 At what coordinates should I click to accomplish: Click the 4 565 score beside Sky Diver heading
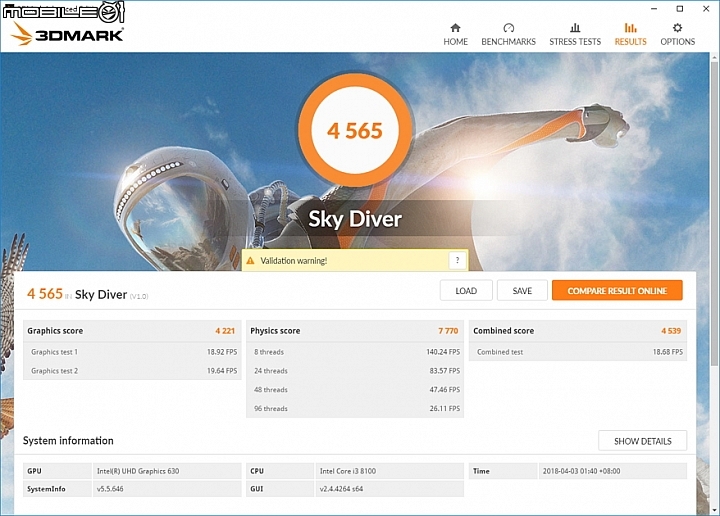click(45, 293)
